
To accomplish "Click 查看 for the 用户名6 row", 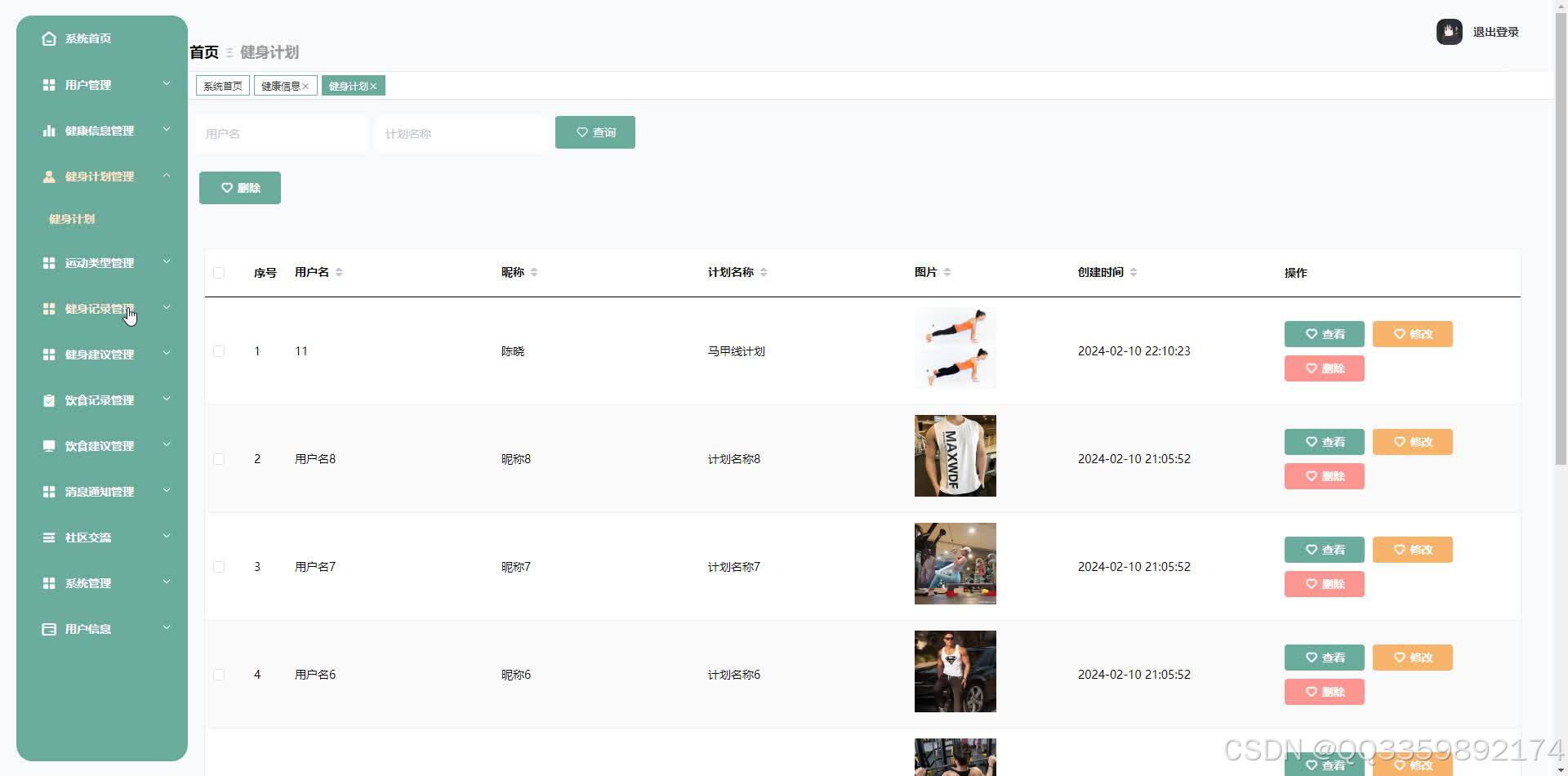I will [1325, 658].
